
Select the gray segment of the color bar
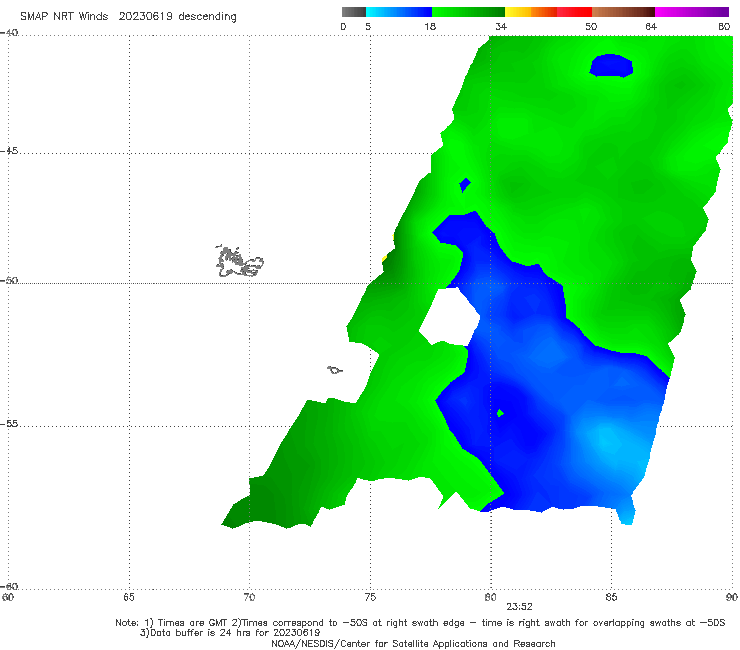click(x=354, y=12)
